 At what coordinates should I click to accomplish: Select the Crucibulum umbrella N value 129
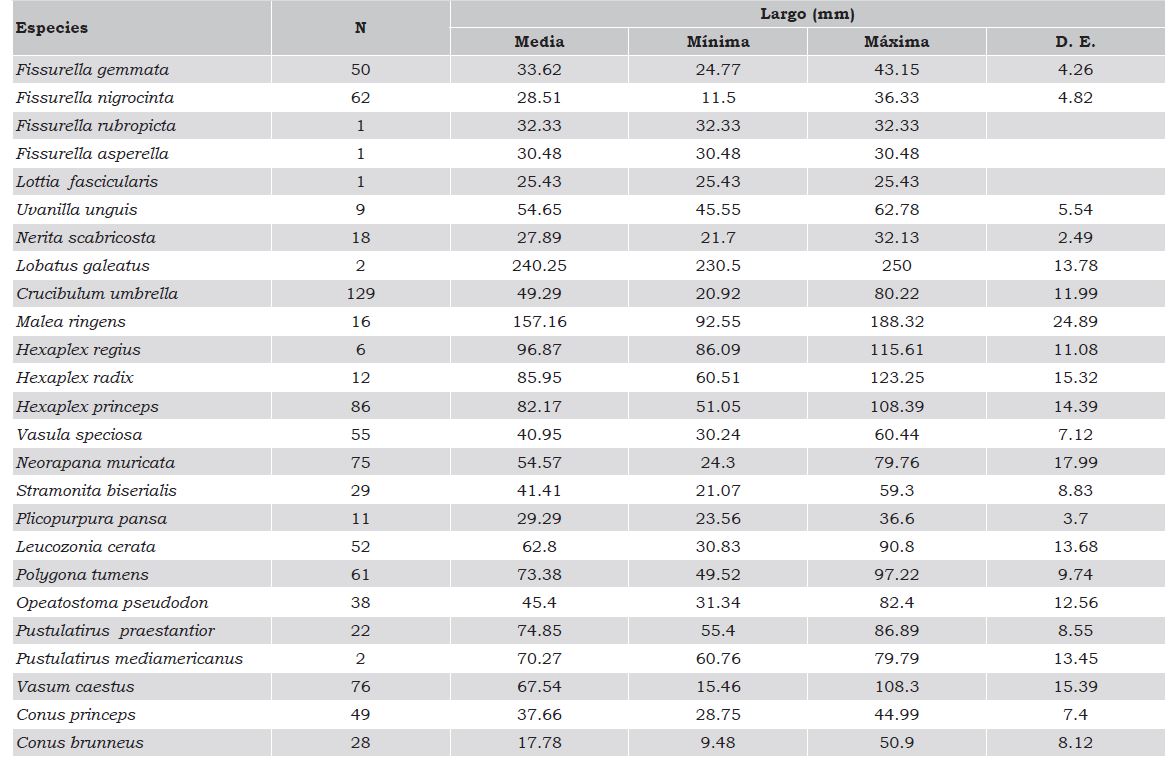pos(360,294)
